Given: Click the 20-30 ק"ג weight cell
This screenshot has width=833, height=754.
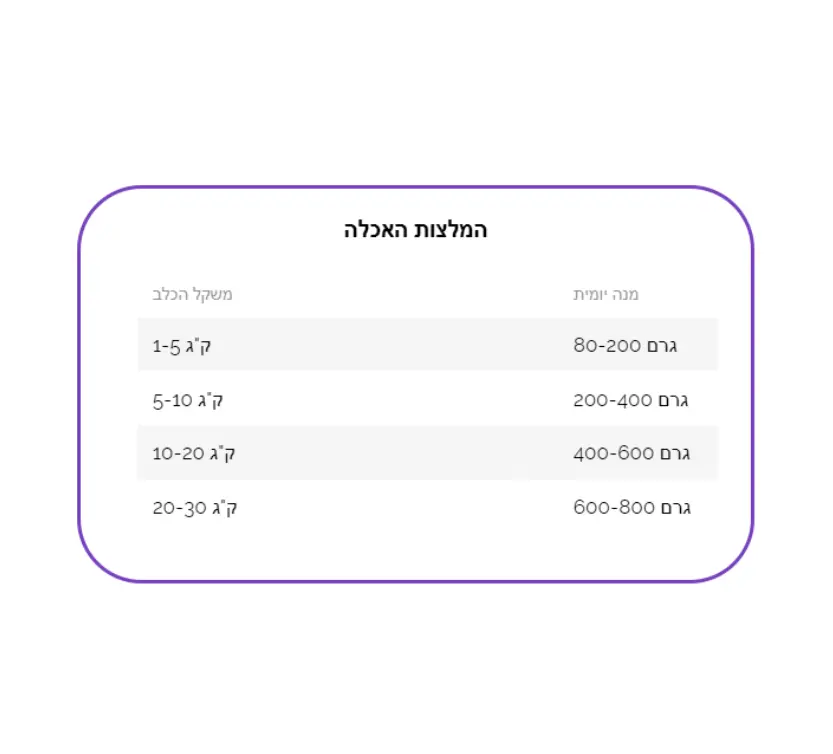Looking at the screenshot, I should (194, 507).
